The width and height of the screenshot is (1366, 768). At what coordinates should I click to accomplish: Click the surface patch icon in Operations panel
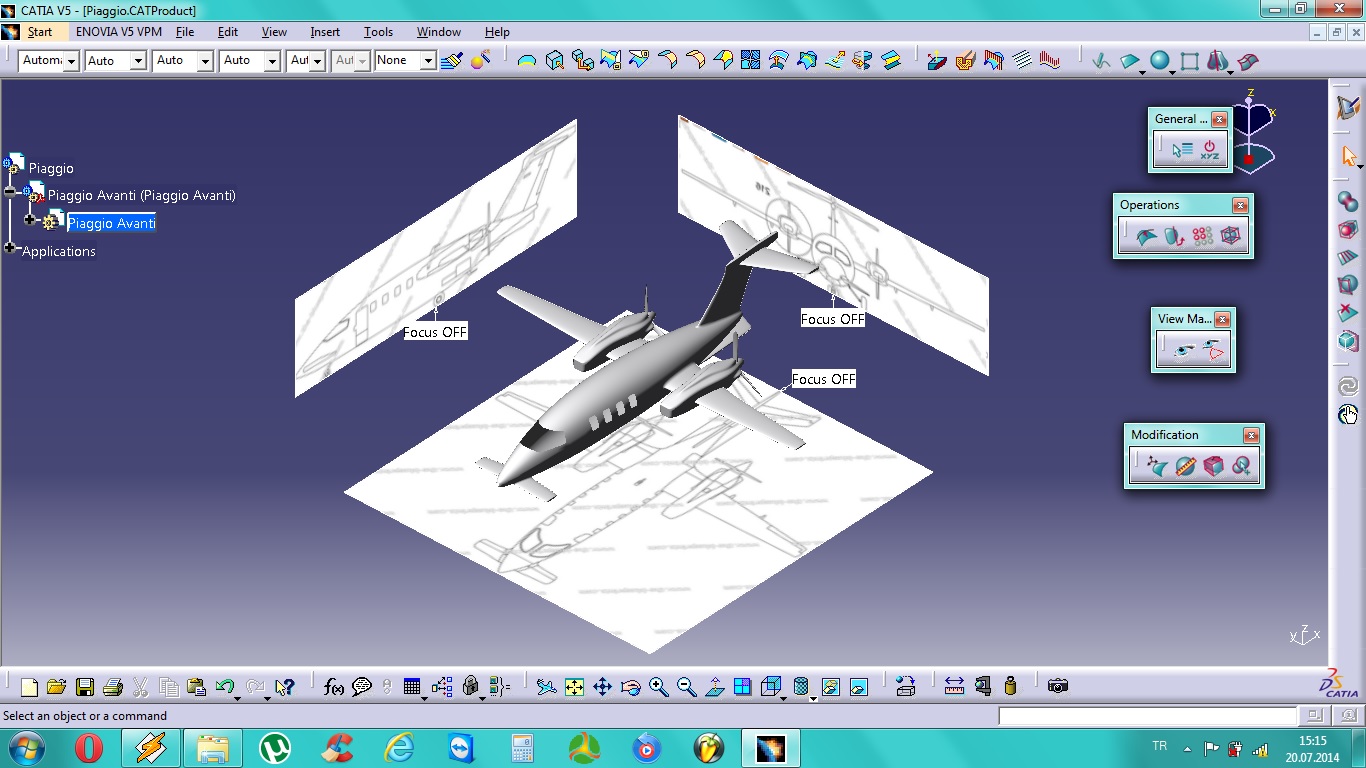point(1146,237)
